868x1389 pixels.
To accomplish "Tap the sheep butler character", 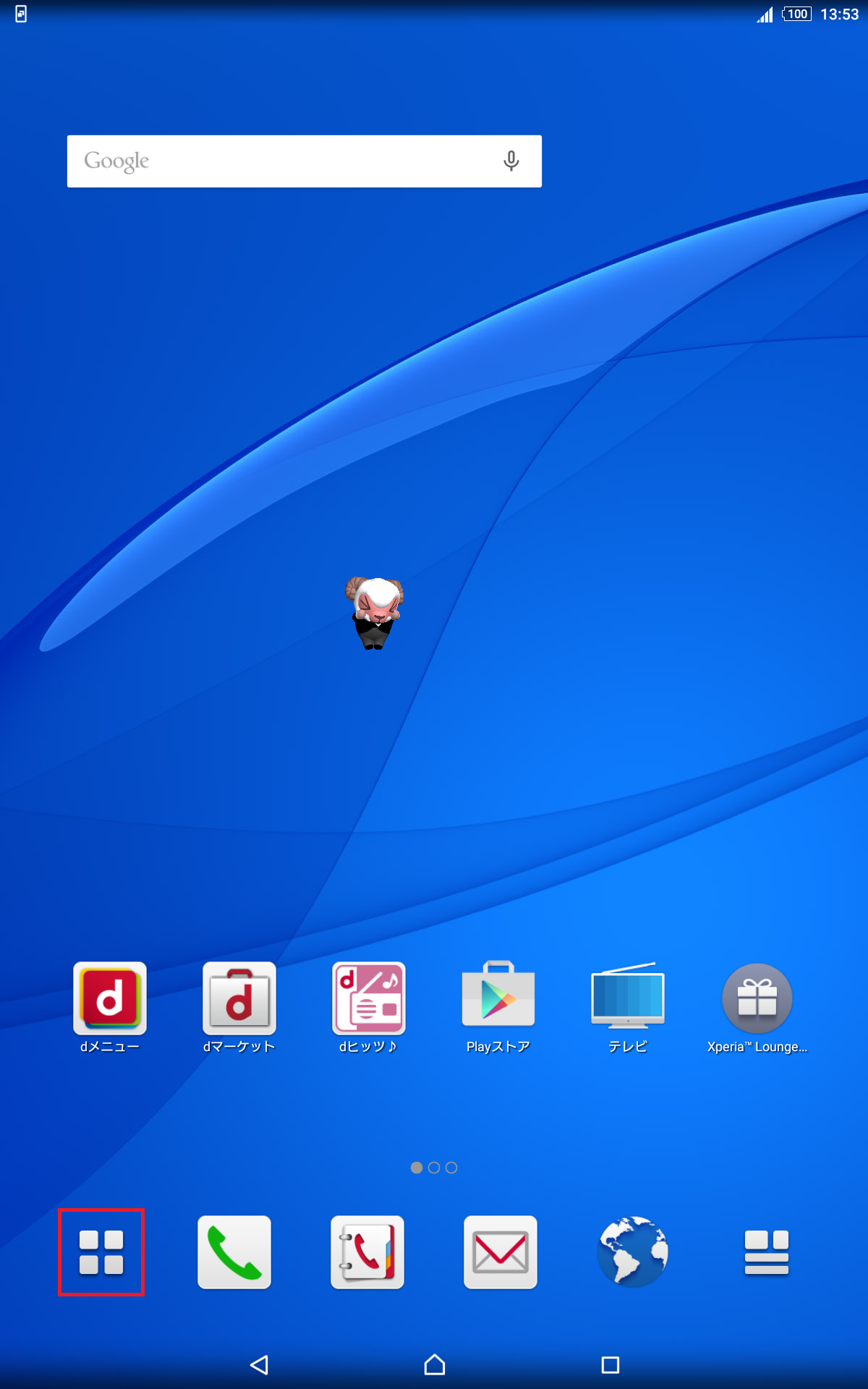I will point(374,613).
